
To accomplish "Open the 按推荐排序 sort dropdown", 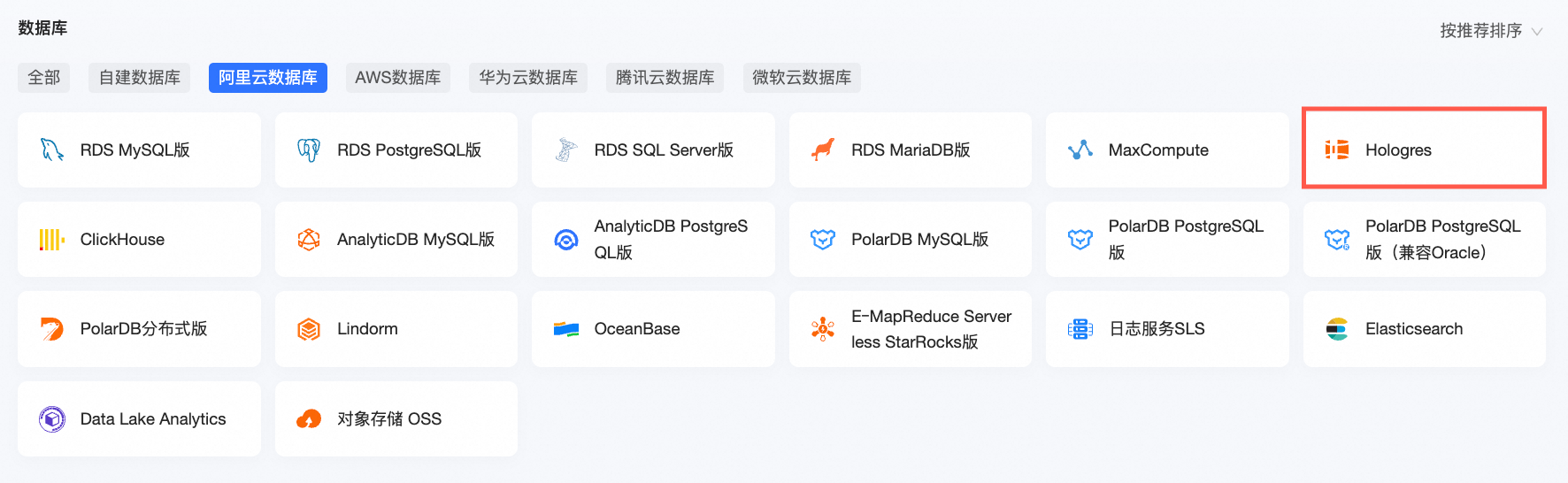I will [1491, 31].
